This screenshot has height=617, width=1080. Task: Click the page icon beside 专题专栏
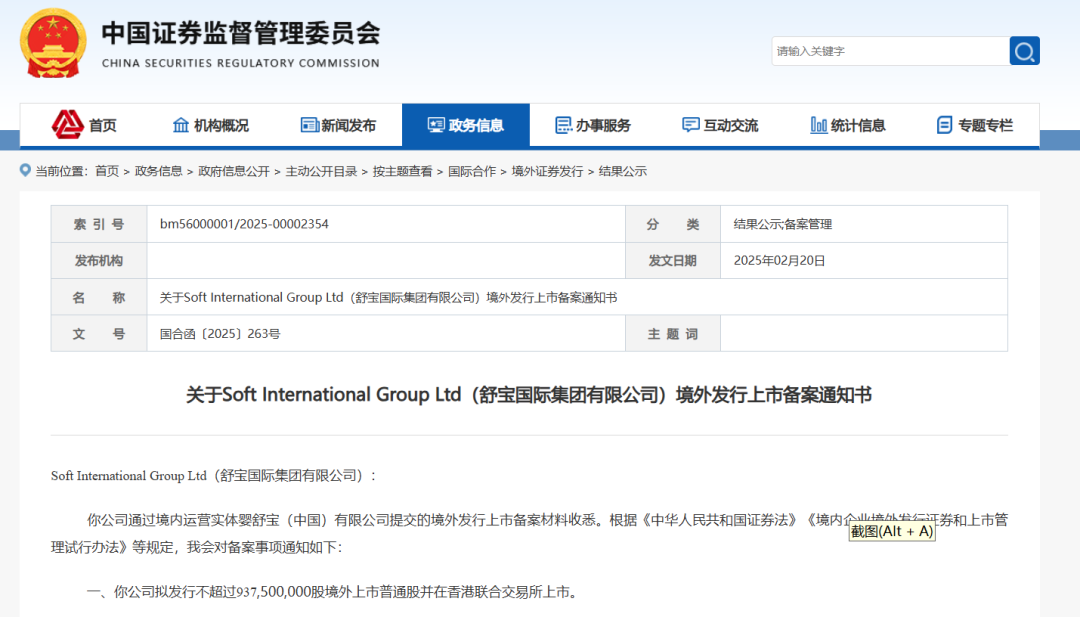click(945, 125)
